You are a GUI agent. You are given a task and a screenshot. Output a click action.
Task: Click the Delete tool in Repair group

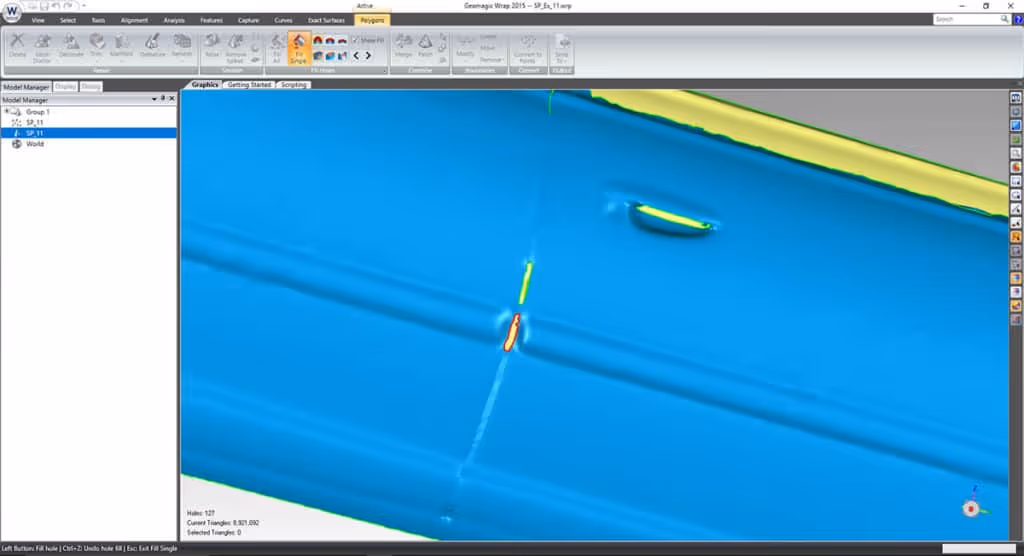point(18,46)
